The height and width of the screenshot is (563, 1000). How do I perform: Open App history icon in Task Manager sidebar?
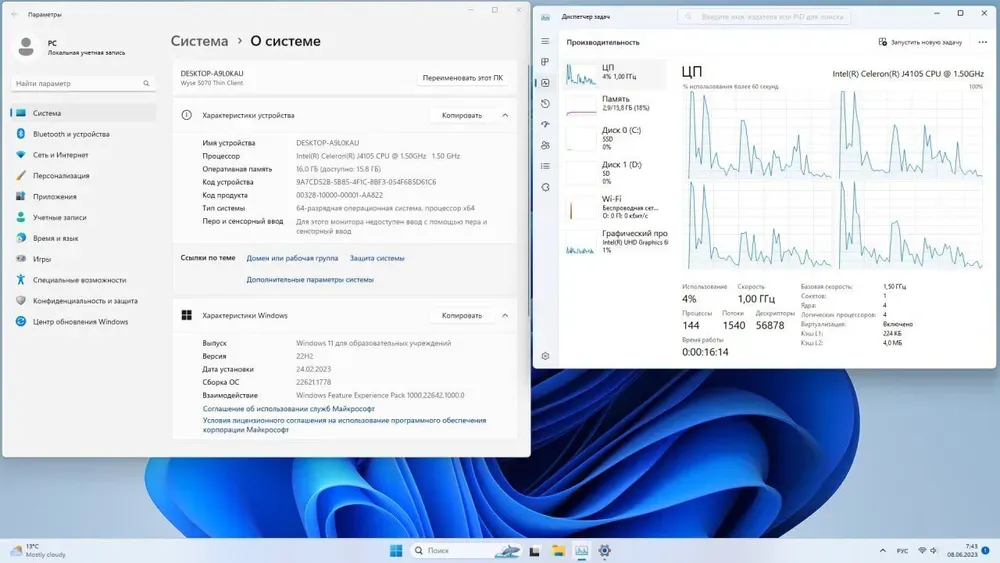pyautogui.click(x=545, y=103)
